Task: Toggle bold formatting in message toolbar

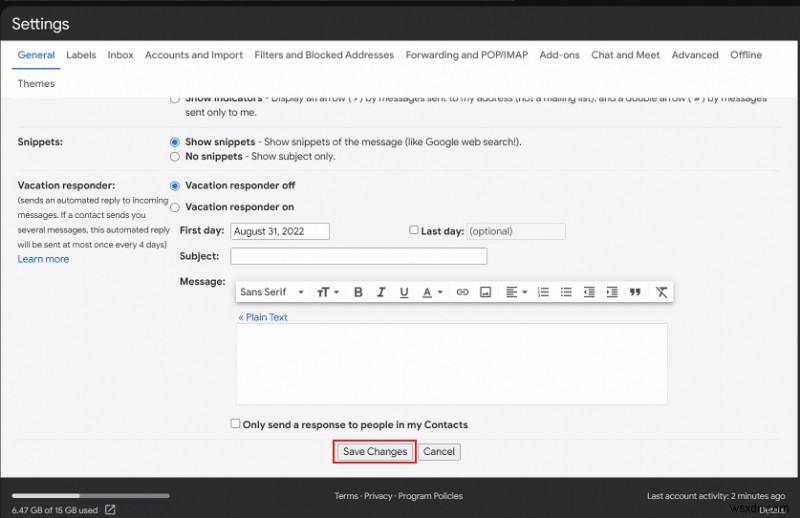Action: point(358,292)
